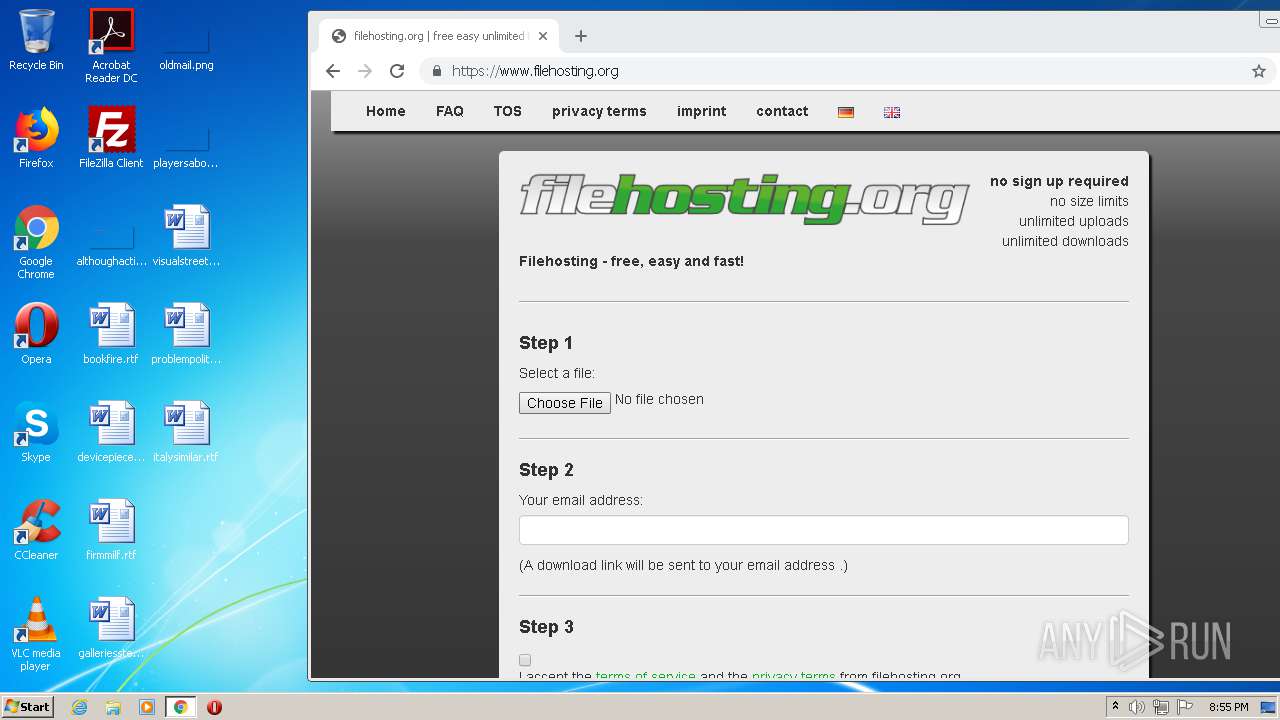Tick the accept terms checkbox

(525, 660)
